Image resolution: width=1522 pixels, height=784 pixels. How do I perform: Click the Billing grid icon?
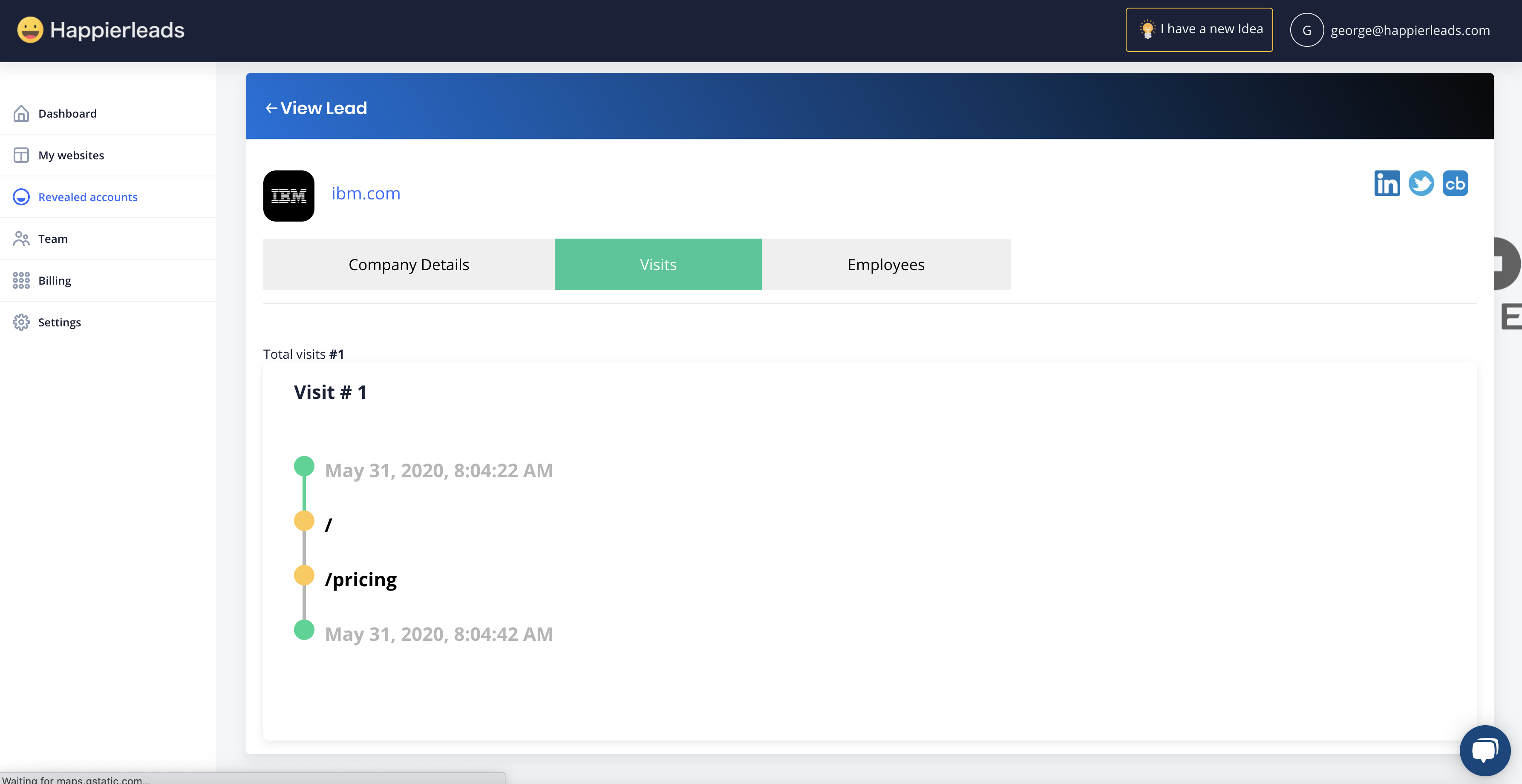[21, 281]
